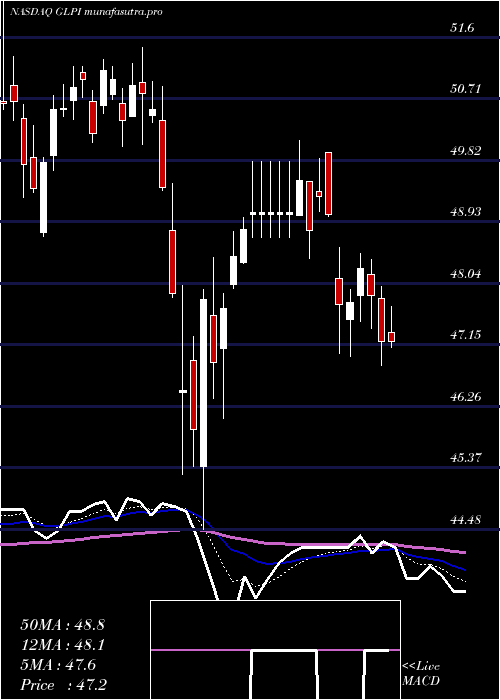Select the 47.15 price axis label
The image size is (500, 700).
pos(466,334)
